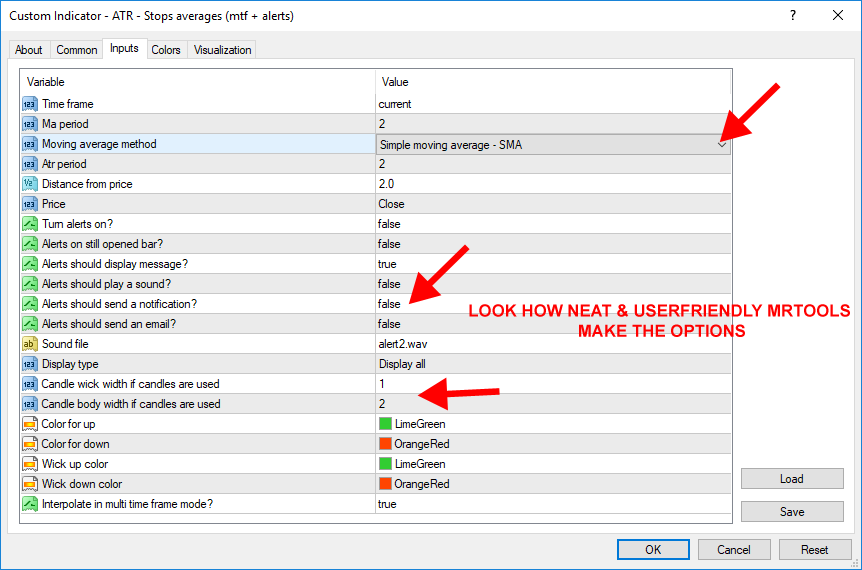Toggle the Alerts should display message true value
This screenshot has width=862, height=570.
click(x=553, y=264)
